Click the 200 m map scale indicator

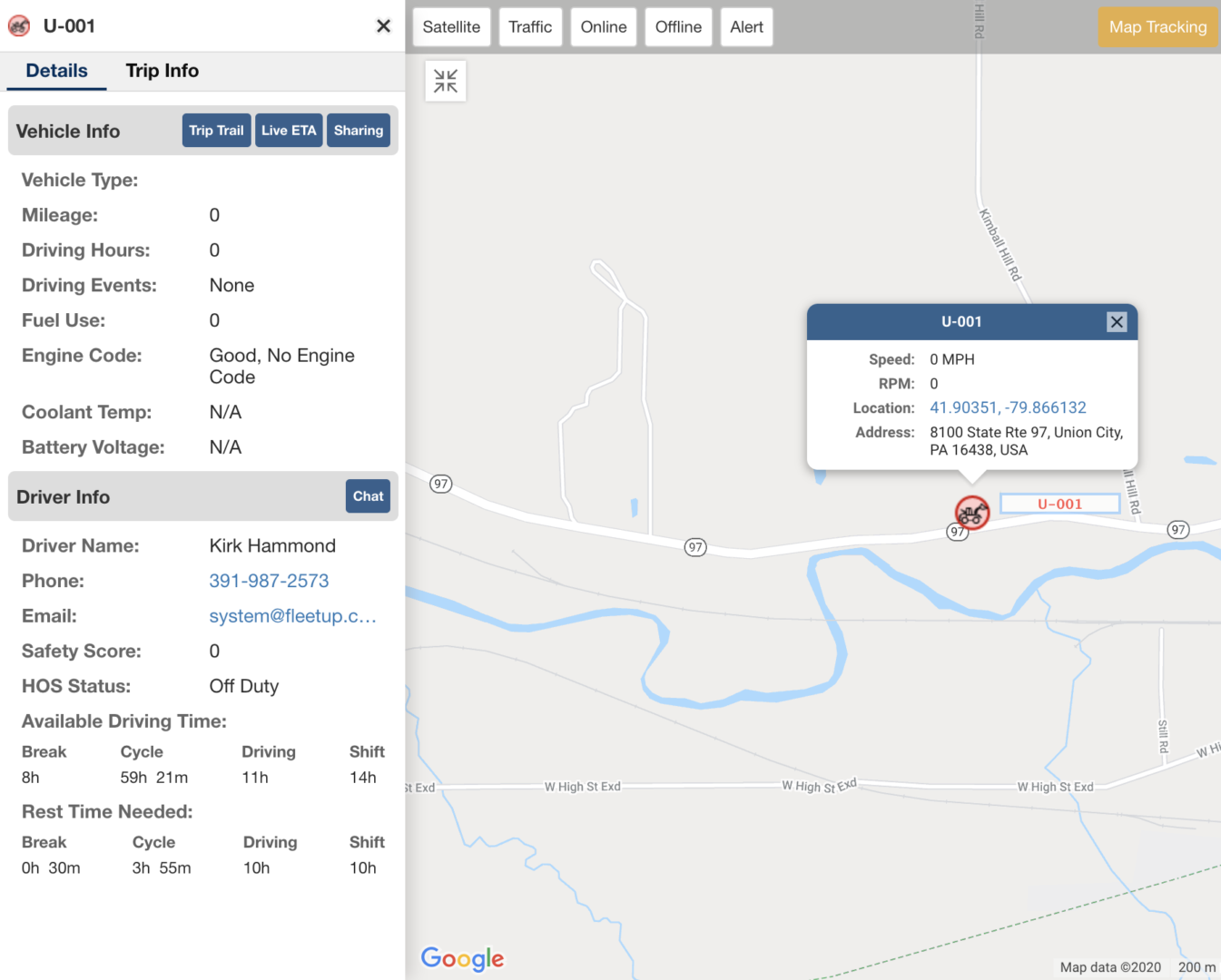[1196, 966]
